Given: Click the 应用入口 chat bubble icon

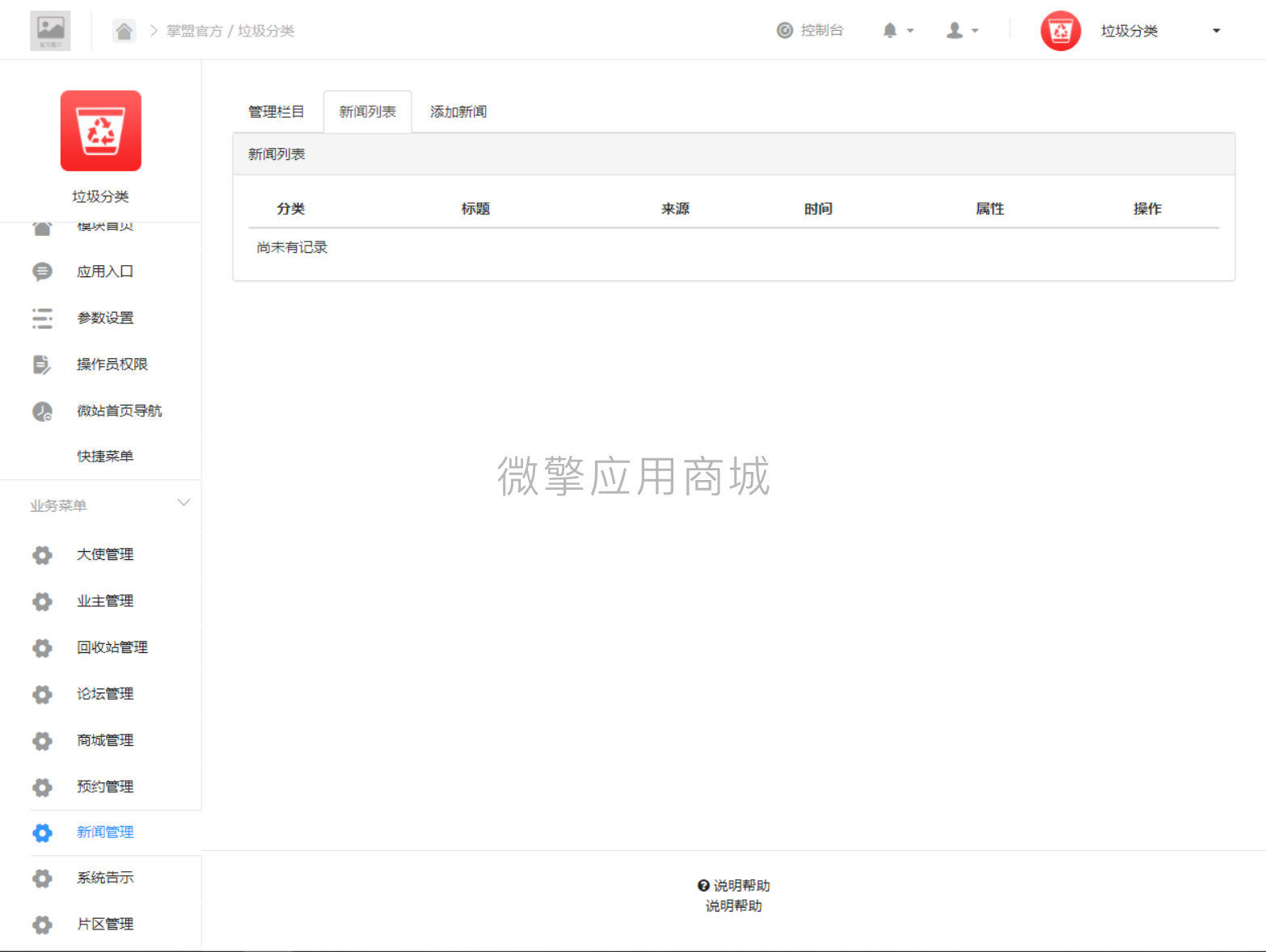Looking at the screenshot, I should (42, 272).
